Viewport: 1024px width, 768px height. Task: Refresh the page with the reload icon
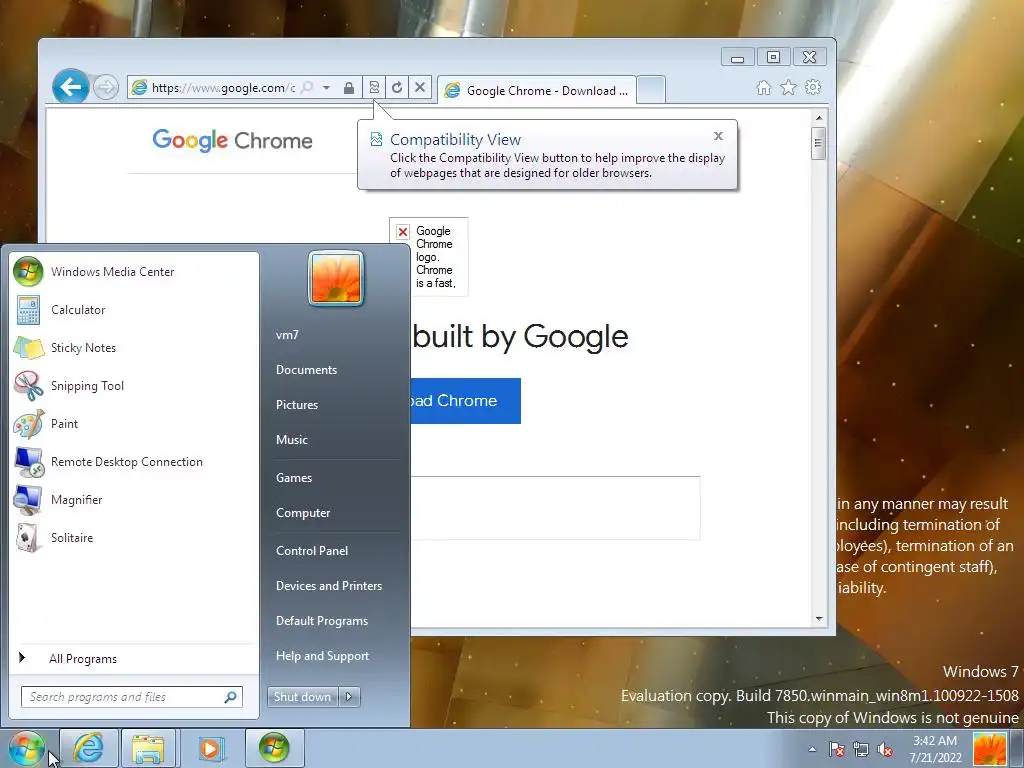pyautogui.click(x=397, y=88)
